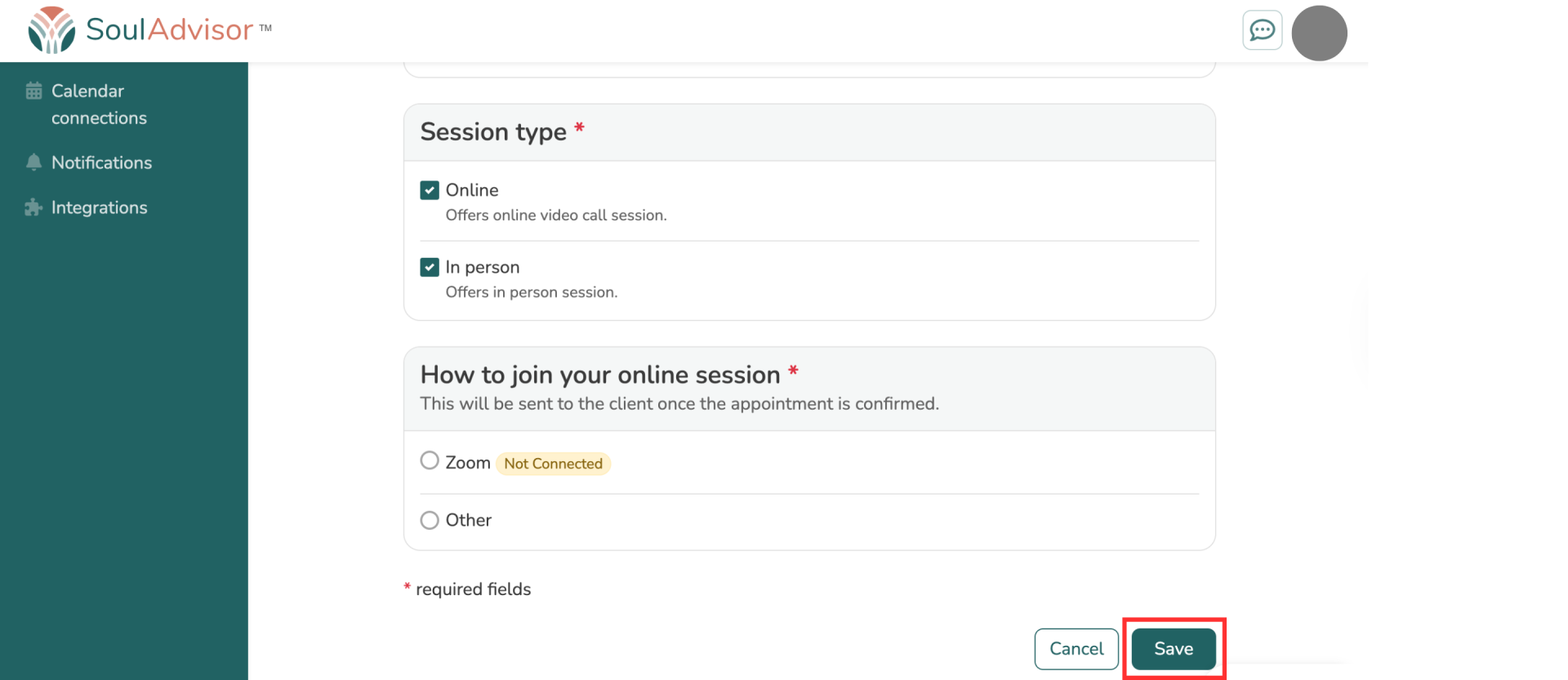Open the chat messages icon
Screen dimensions: 1568x680
coord(1262,31)
